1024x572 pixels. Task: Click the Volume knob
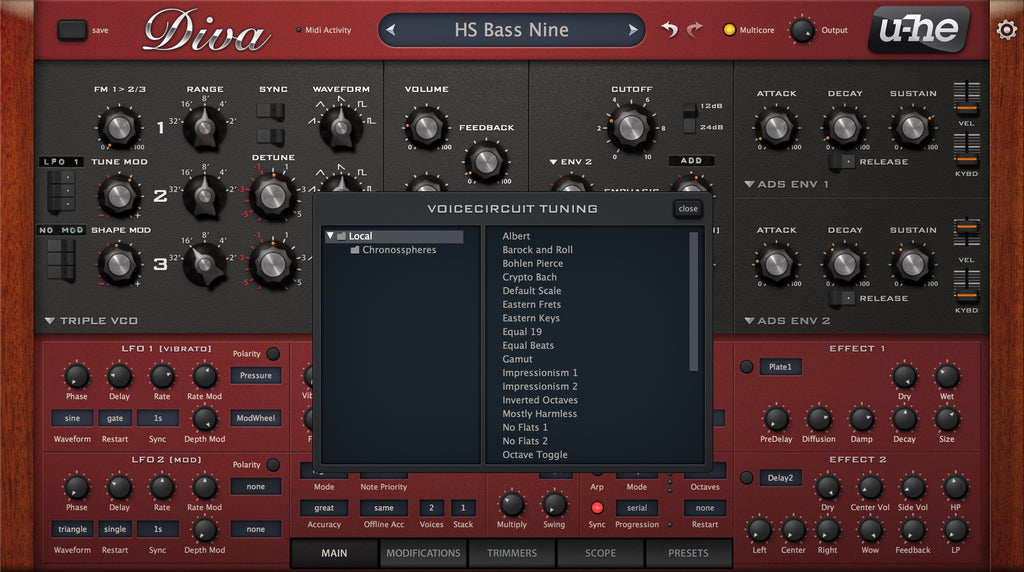point(426,127)
